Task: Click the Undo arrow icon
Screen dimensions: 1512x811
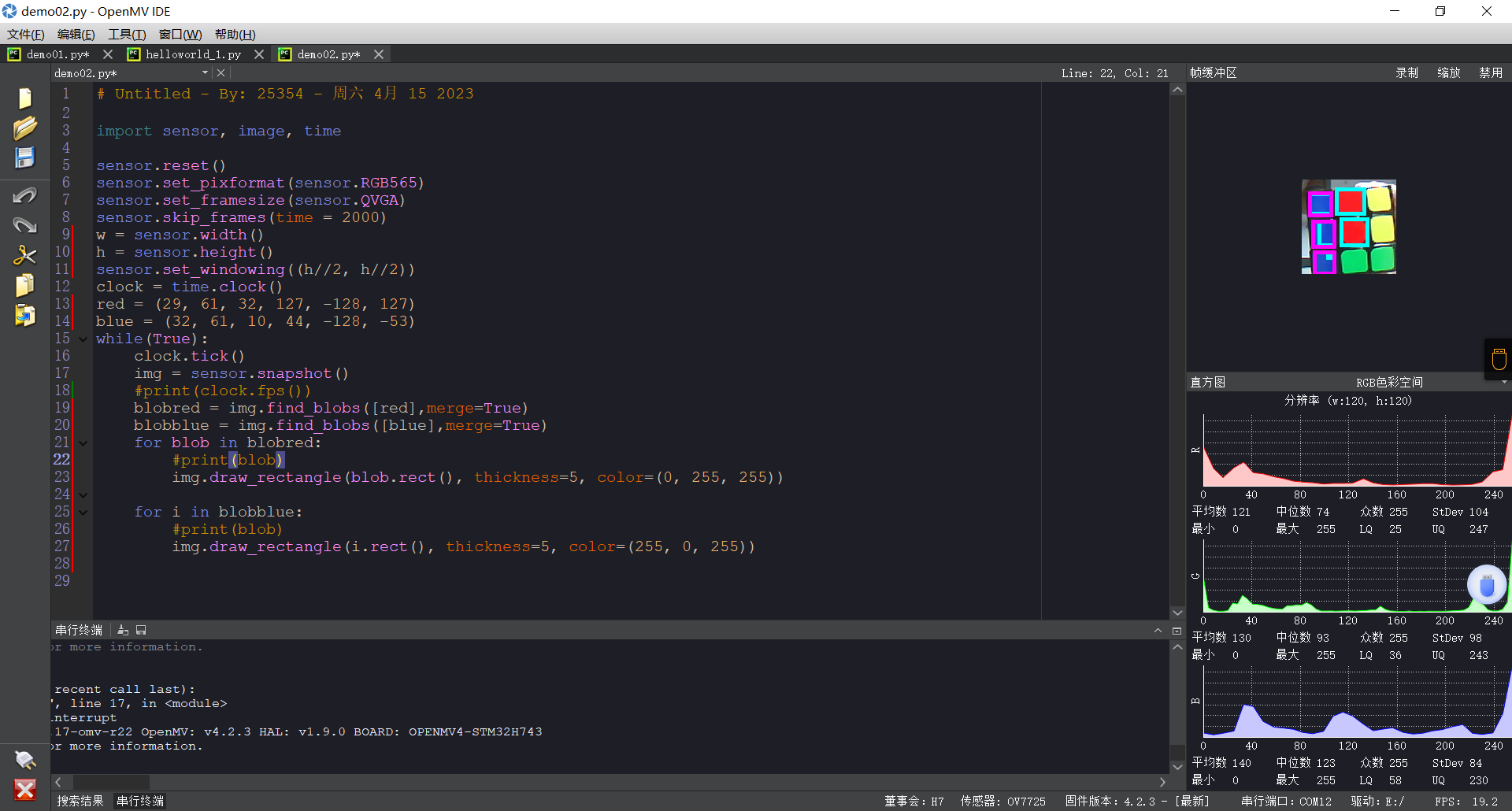Action: (x=25, y=195)
